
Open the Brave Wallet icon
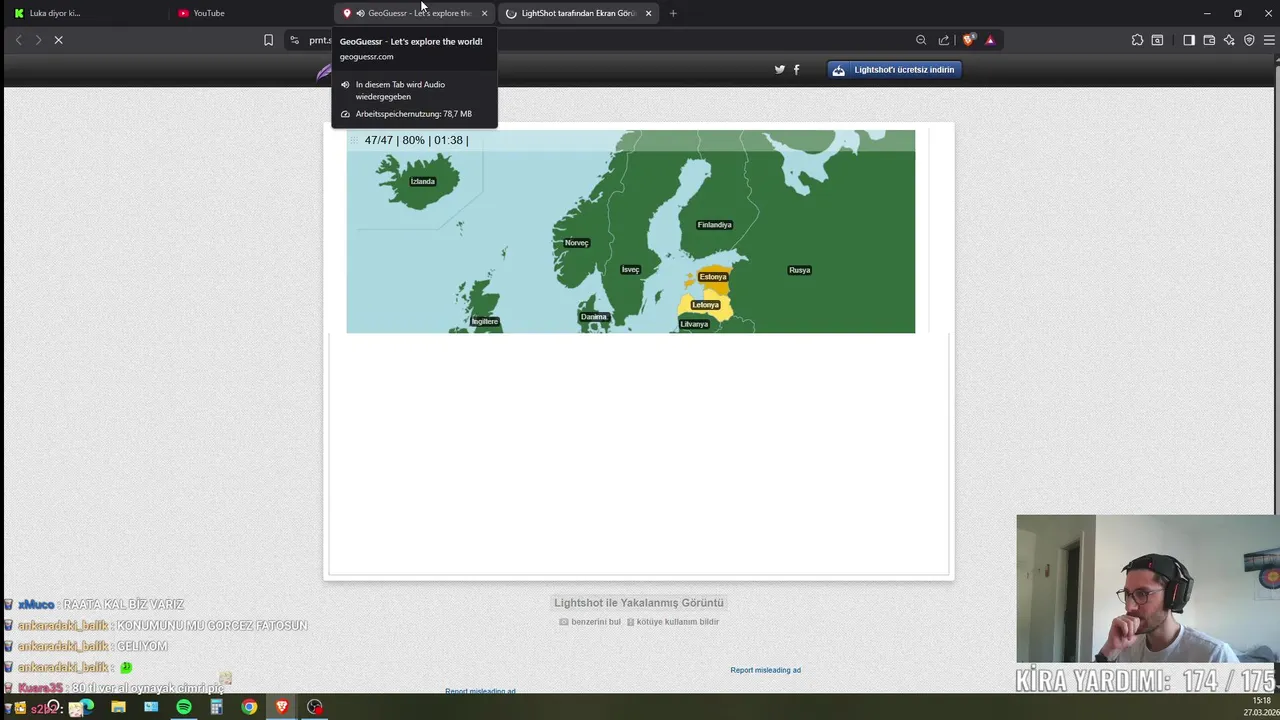point(1209,40)
